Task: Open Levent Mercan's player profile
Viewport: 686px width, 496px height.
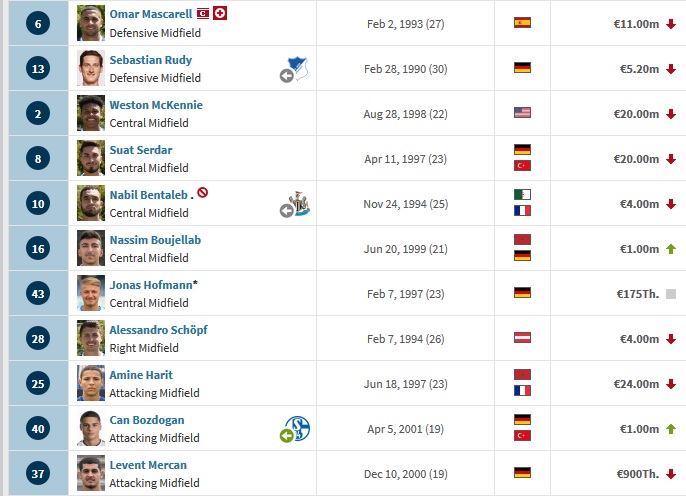Action: (147, 465)
